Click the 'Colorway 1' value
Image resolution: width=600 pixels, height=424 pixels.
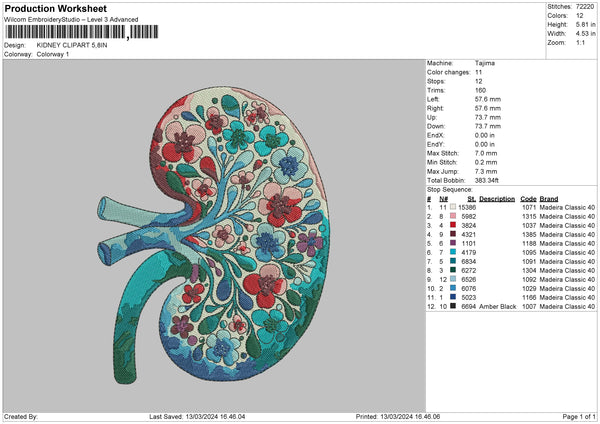[53, 54]
